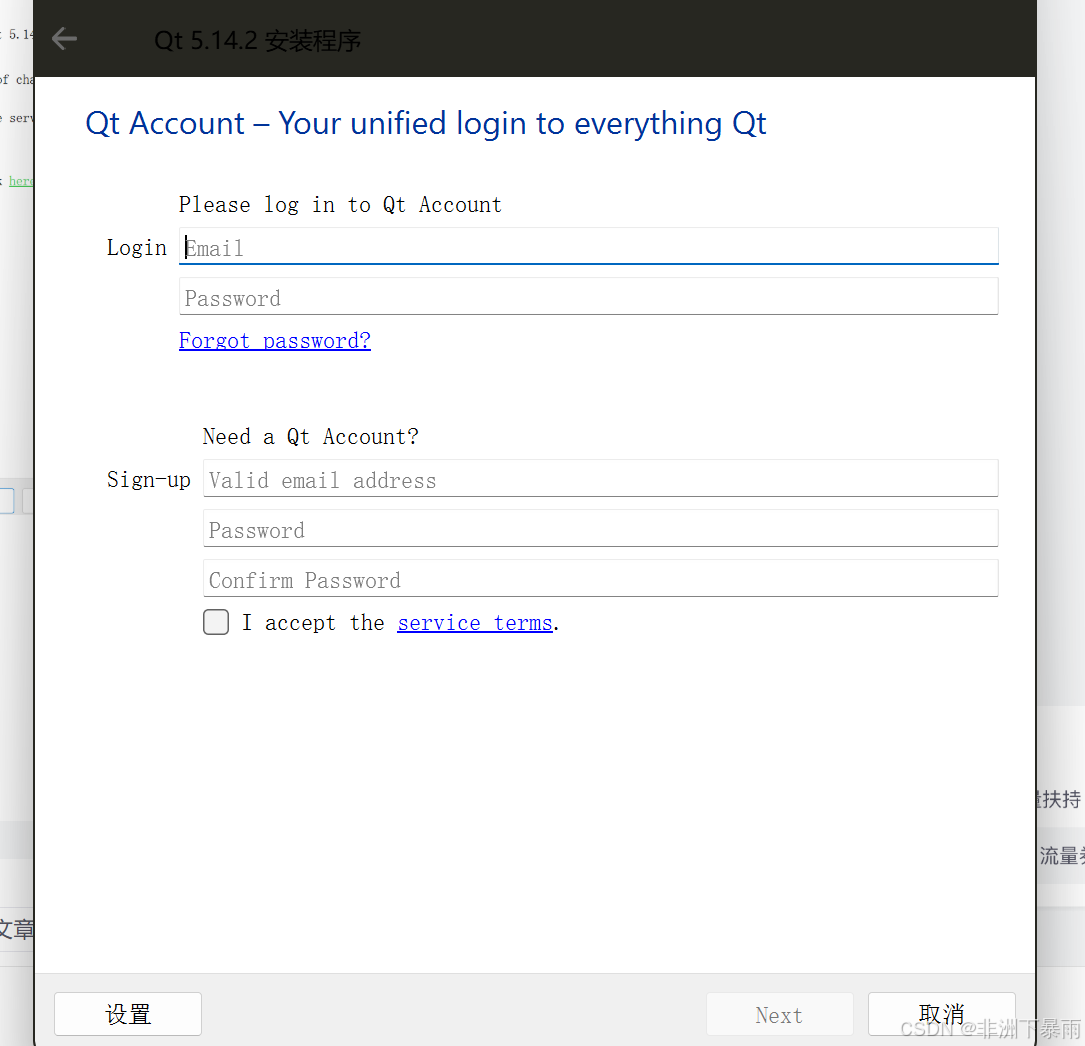
Task: Open the green 'here' link in background window
Action: (21, 181)
